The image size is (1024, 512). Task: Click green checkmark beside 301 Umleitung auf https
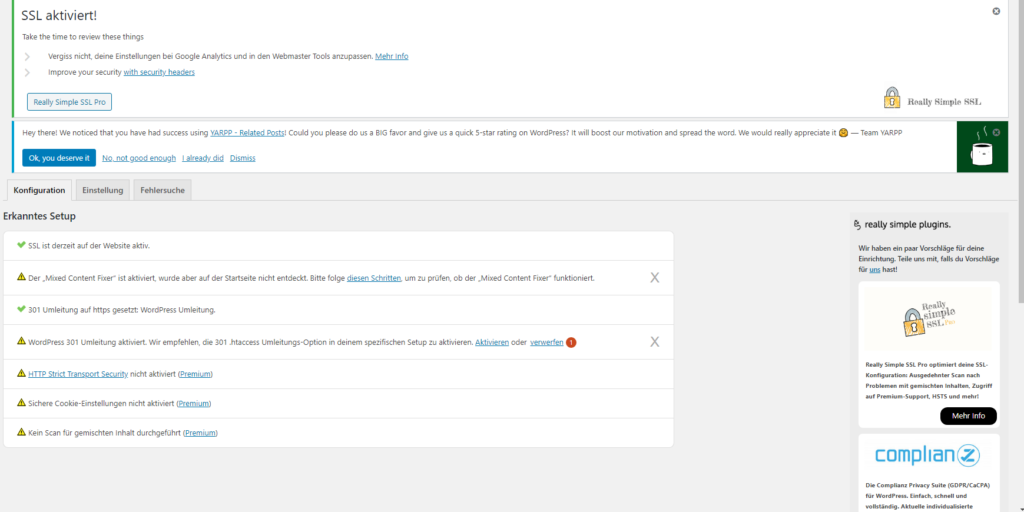pos(22,309)
